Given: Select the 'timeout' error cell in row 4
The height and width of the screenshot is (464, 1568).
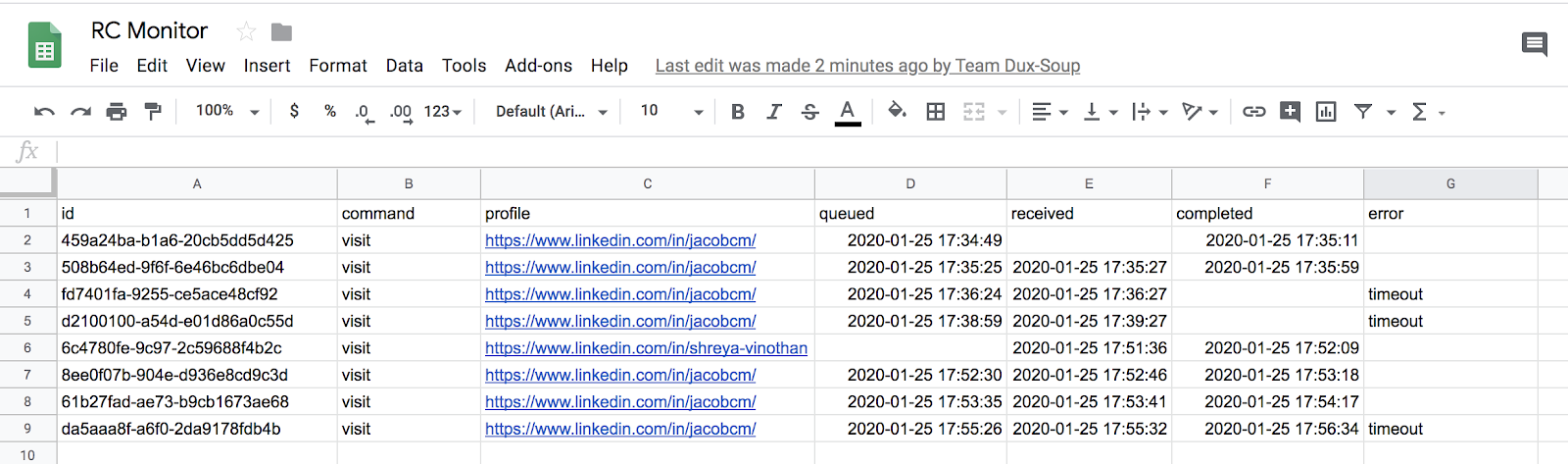Looking at the screenshot, I should 1450,294.
